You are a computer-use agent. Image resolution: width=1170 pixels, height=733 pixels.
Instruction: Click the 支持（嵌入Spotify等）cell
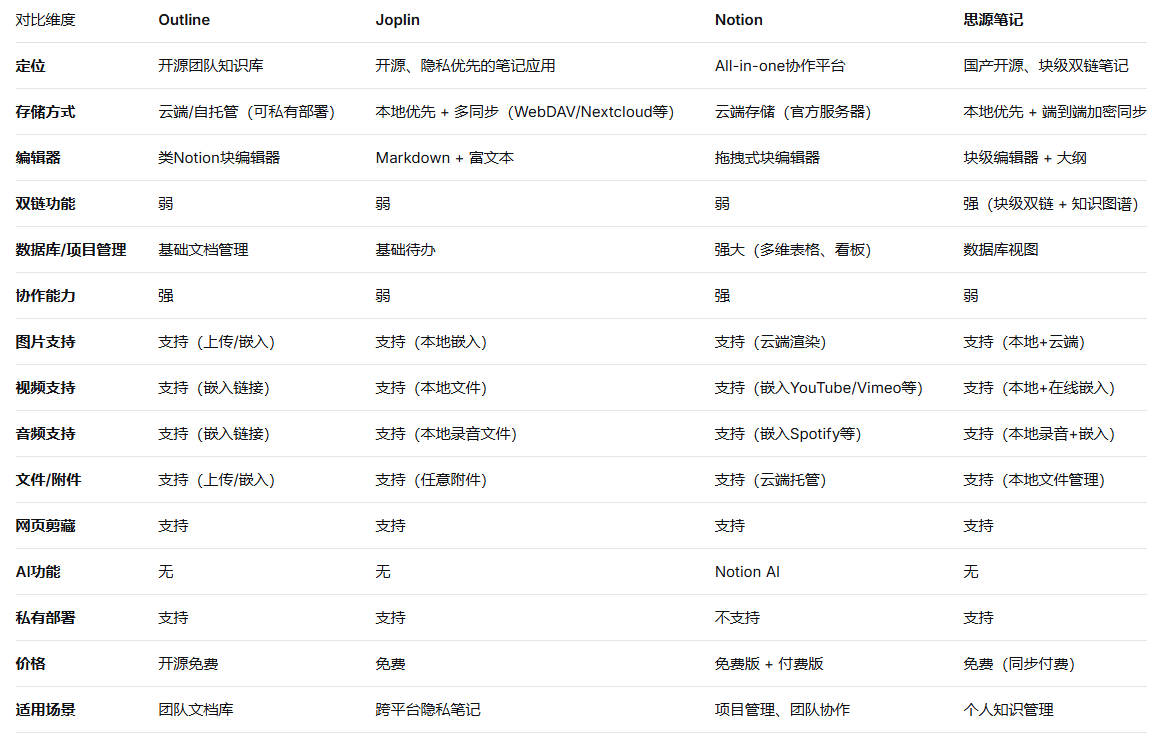click(x=788, y=434)
